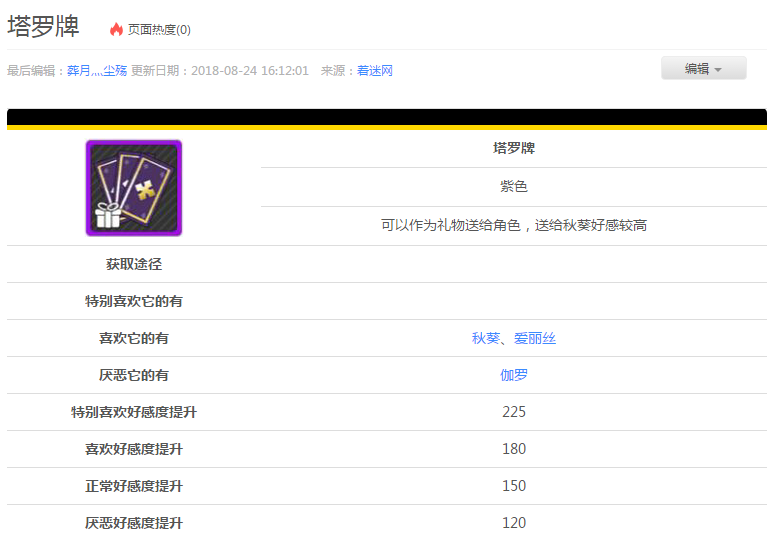Click the value 225
Screen dimensions: 775x540
point(514,412)
